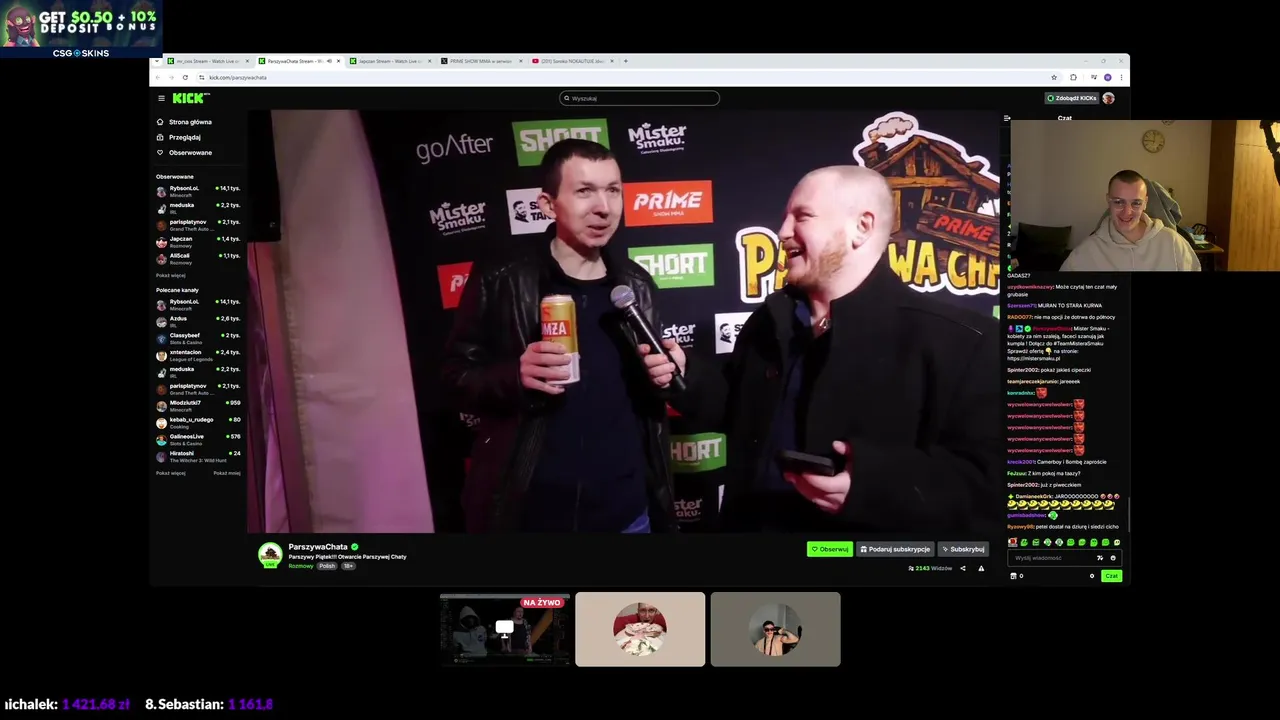Open AliScall channel in sidebar
Viewport: 1280px width, 720px height.
point(198,258)
